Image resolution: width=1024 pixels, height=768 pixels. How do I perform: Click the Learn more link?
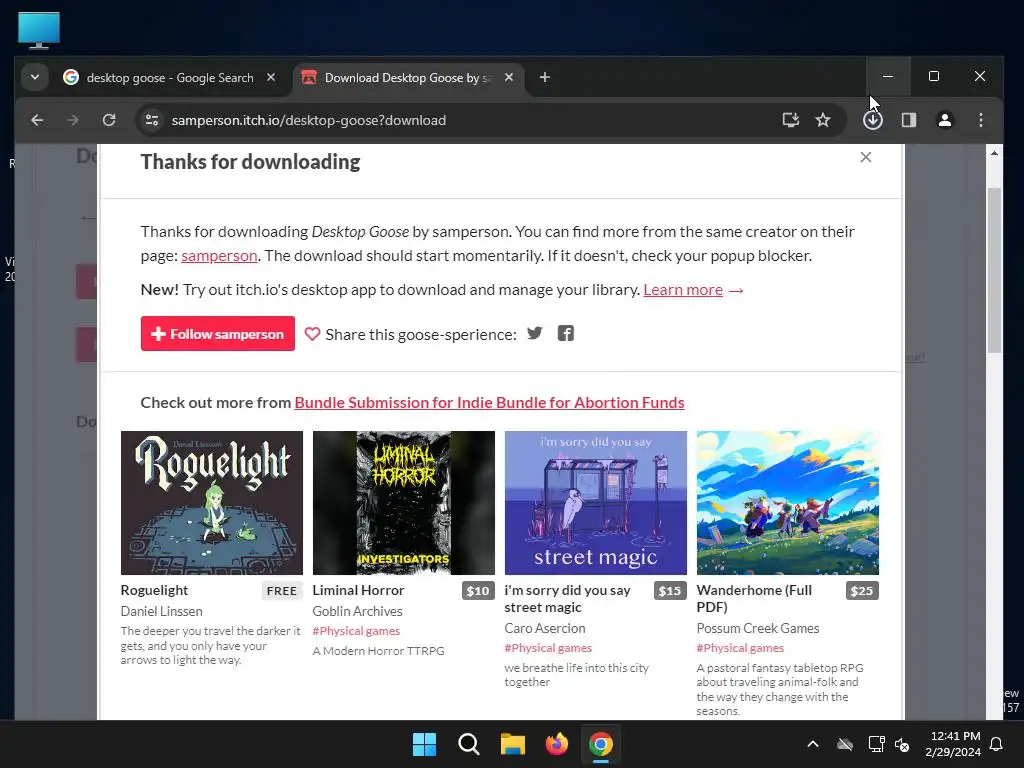tap(682, 289)
